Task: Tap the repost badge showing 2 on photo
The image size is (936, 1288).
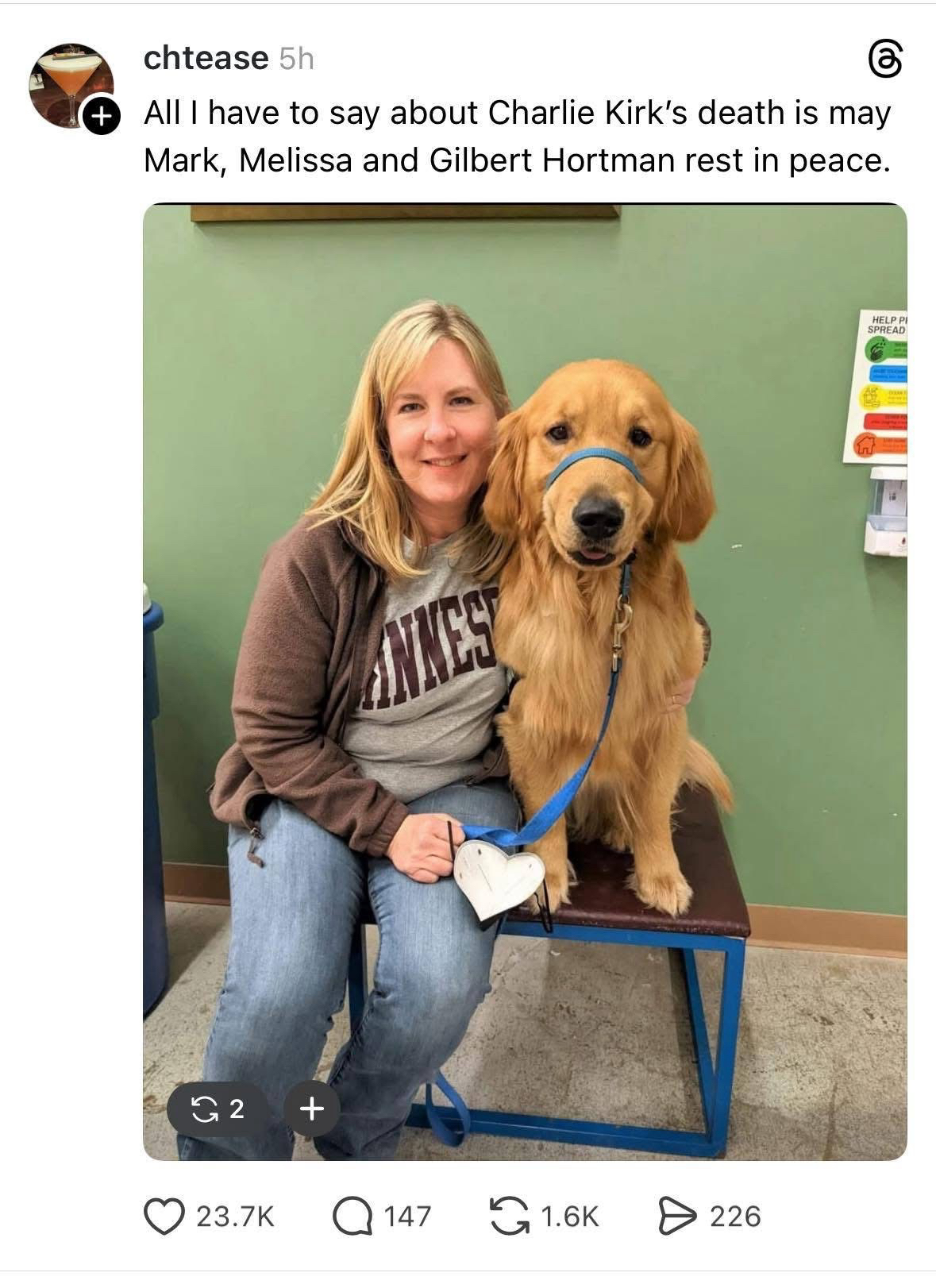Action: pyautogui.click(x=218, y=1108)
